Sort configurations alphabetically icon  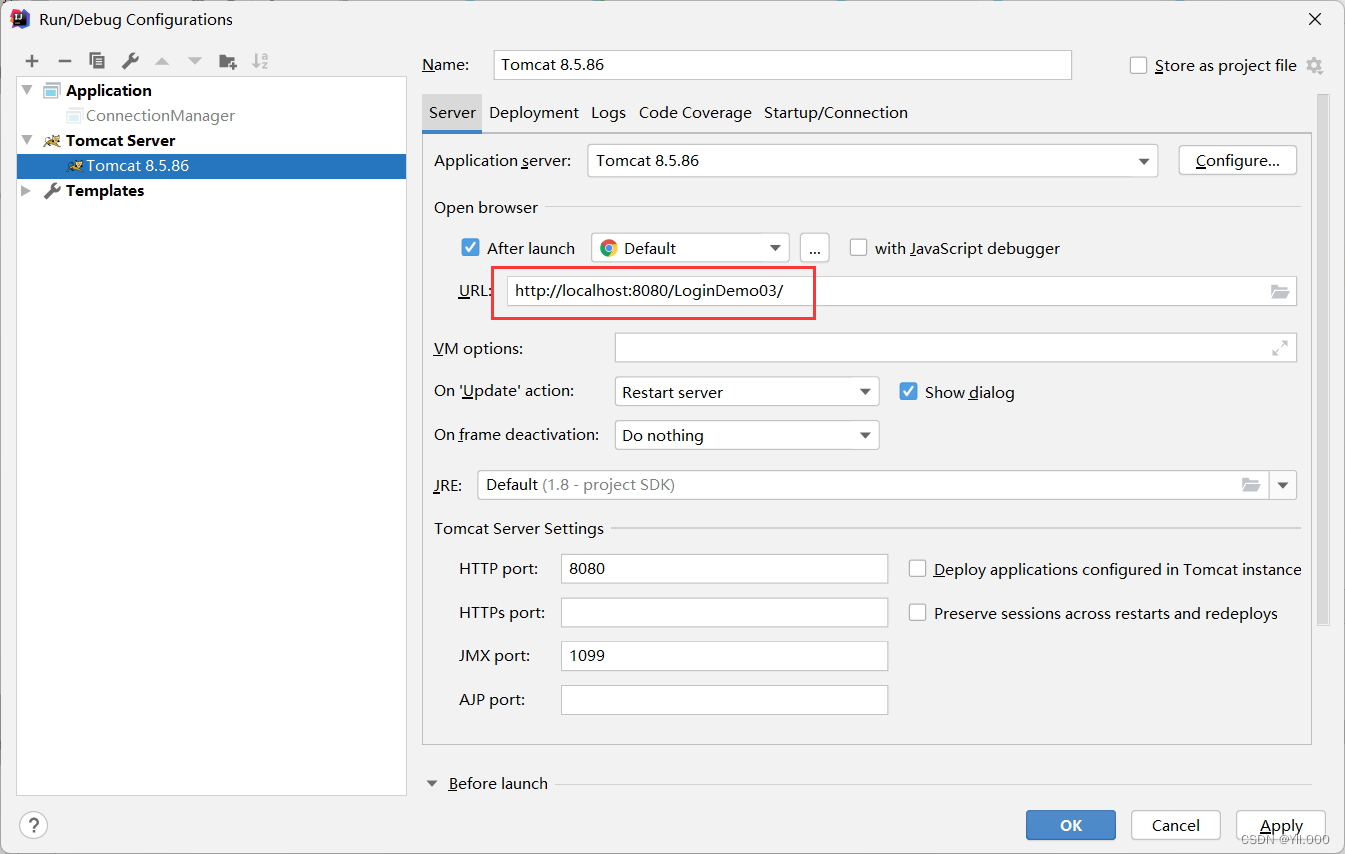[x=260, y=61]
